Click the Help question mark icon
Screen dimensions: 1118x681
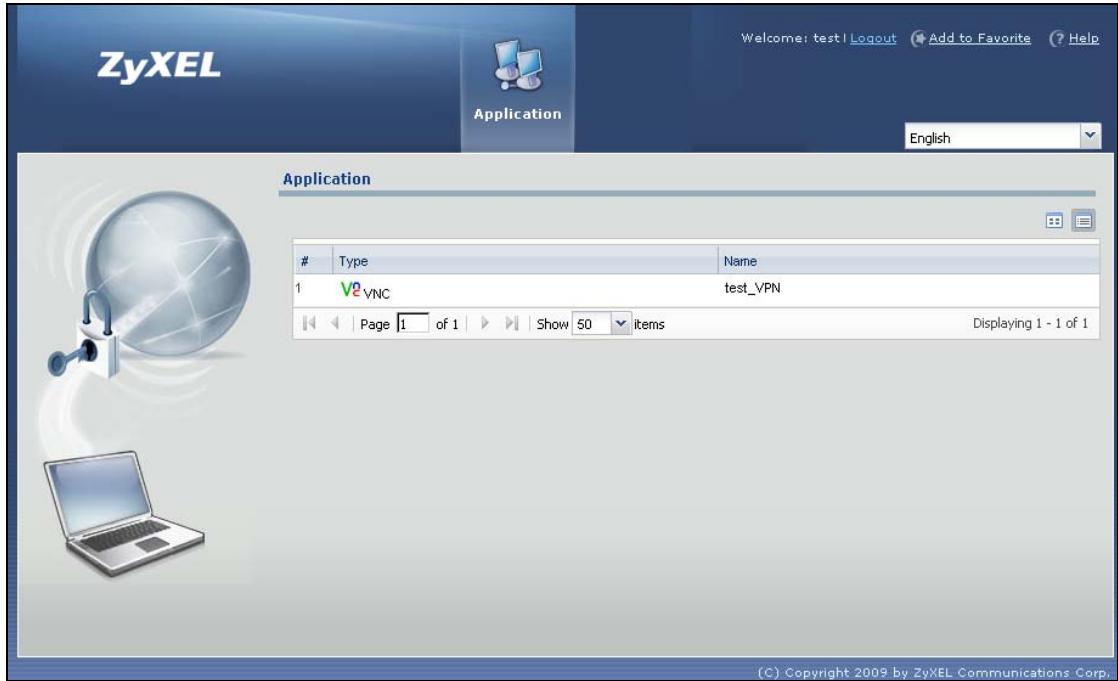coord(1057,39)
